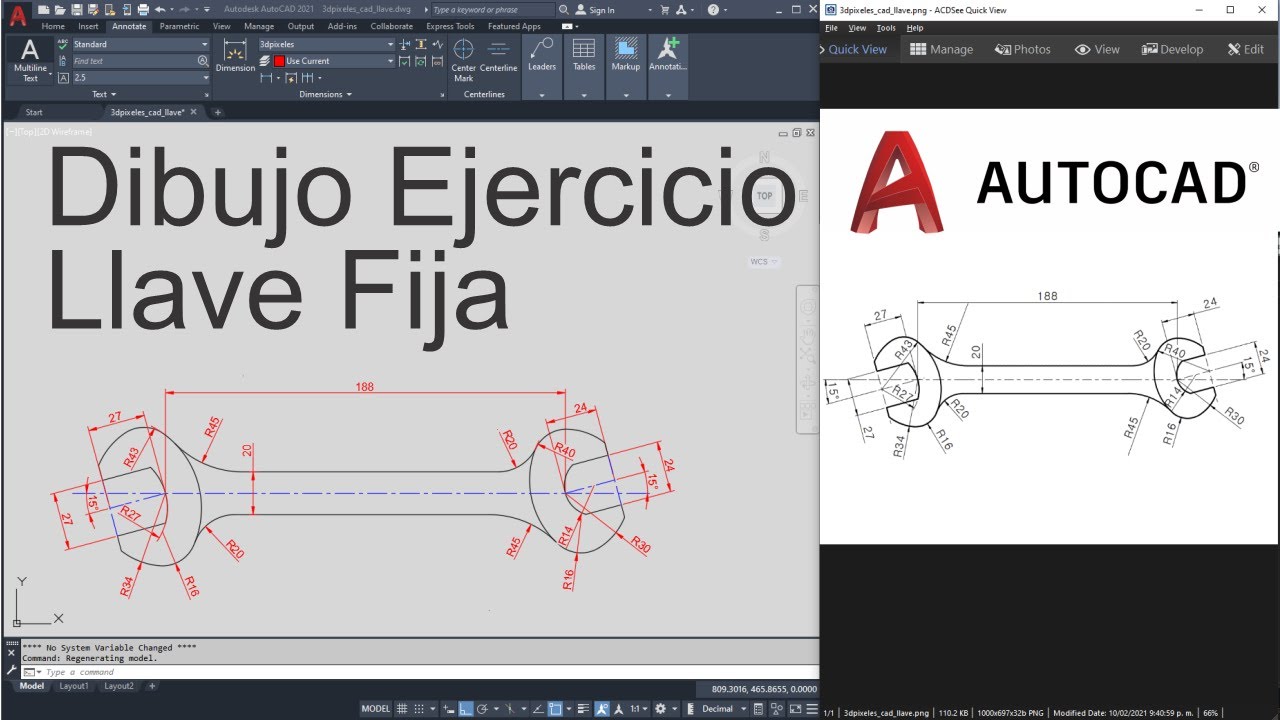The height and width of the screenshot is (720, 1280).
Task: Click the red Use Current layer color swatch
Action: click(279, 61)
